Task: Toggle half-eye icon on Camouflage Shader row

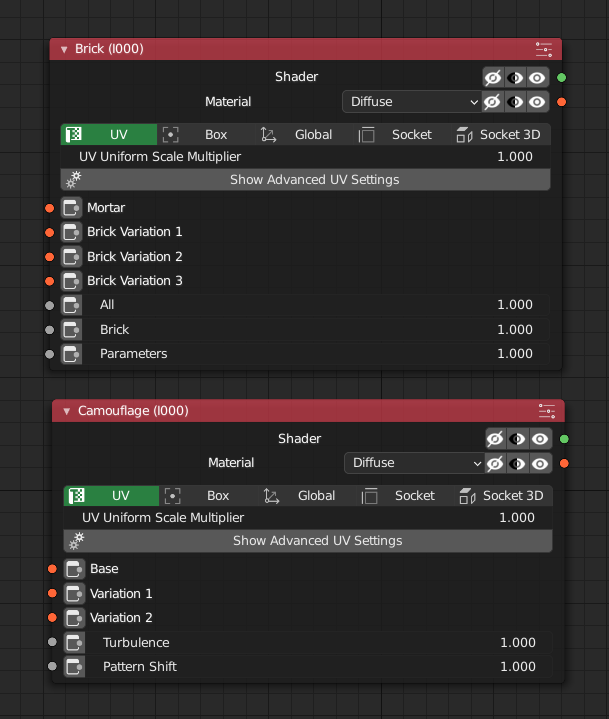Action: (518, 439)
